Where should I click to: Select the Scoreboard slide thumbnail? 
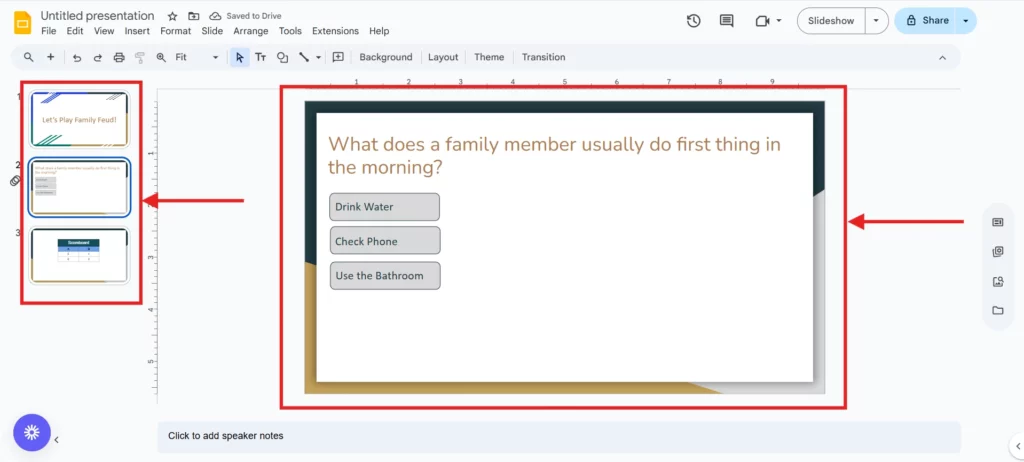pyautogui.click(x=79, y=255)
